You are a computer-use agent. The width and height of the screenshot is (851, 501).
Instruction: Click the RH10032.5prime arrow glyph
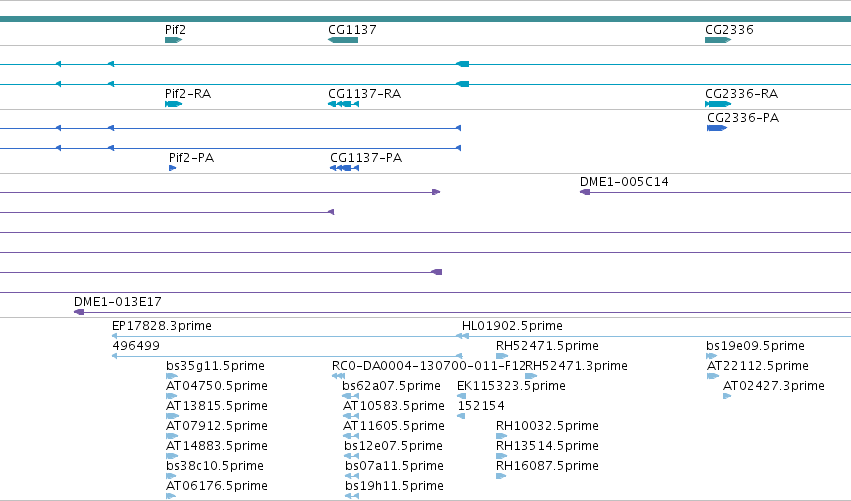pyautogui.click(x=501, y=436)
